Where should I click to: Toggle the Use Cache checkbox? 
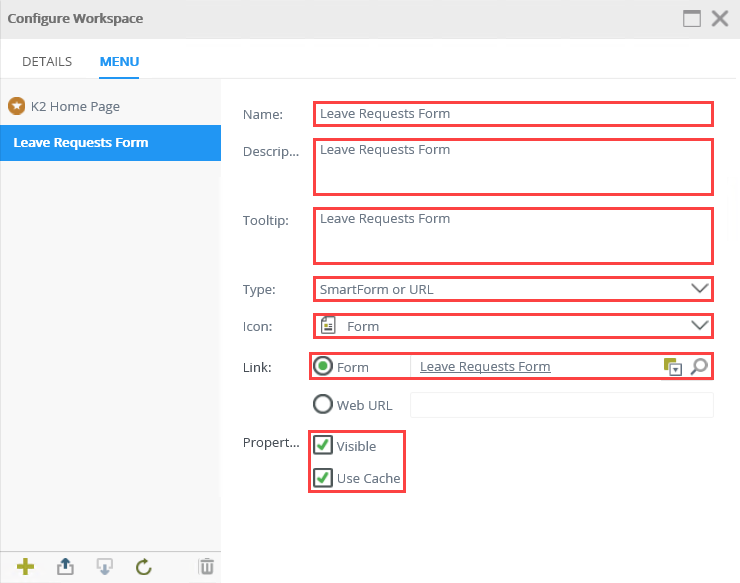pyautogui.click(x=323, y=477)
